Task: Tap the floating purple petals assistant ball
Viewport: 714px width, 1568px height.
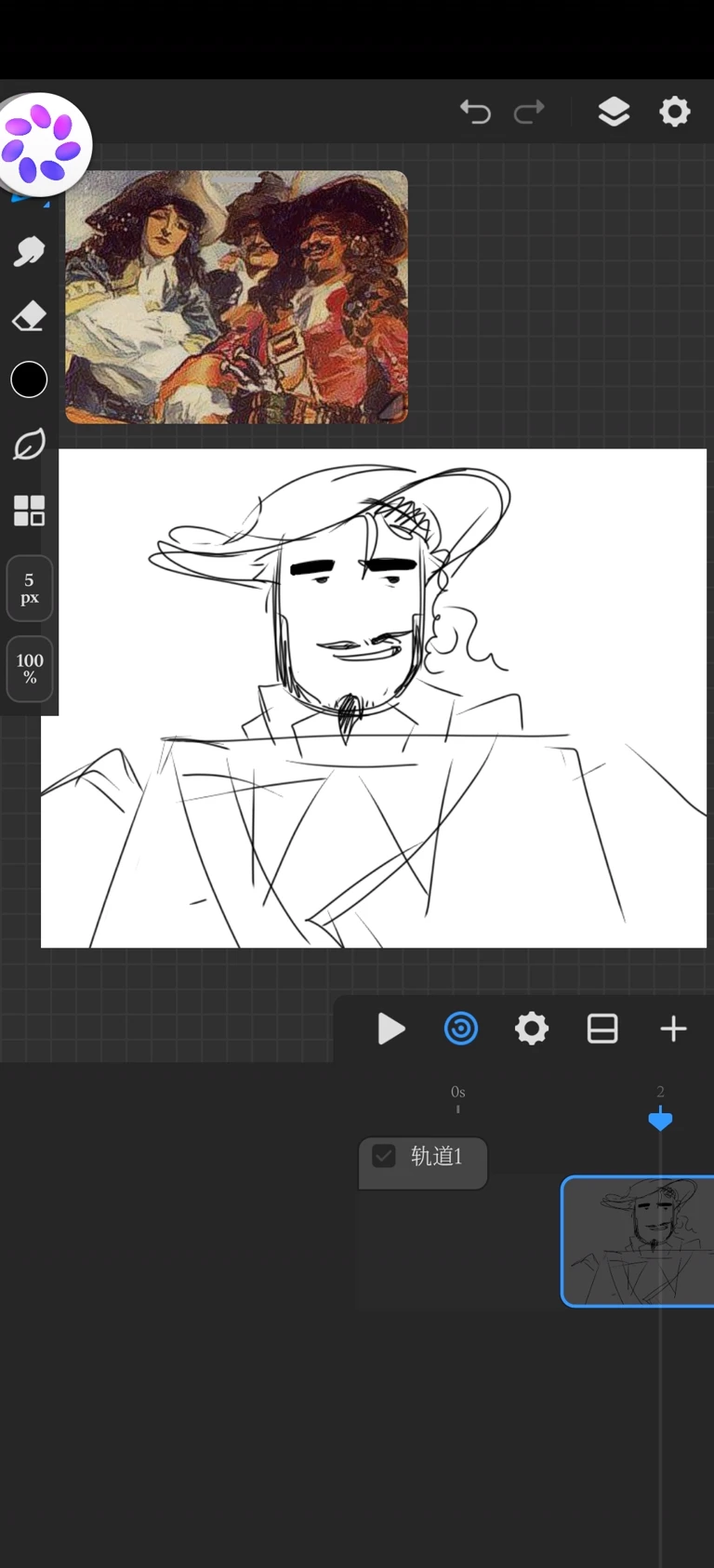Action: [x=41, y=144]
